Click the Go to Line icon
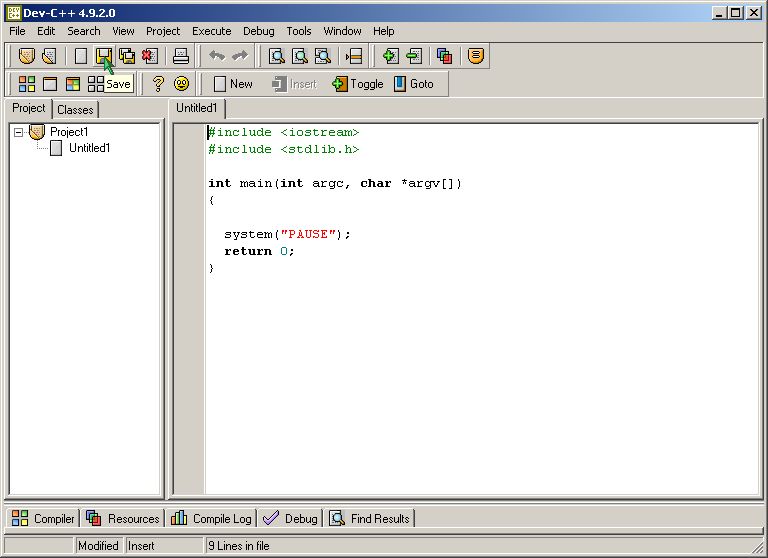768x558 pixels. 354,56
